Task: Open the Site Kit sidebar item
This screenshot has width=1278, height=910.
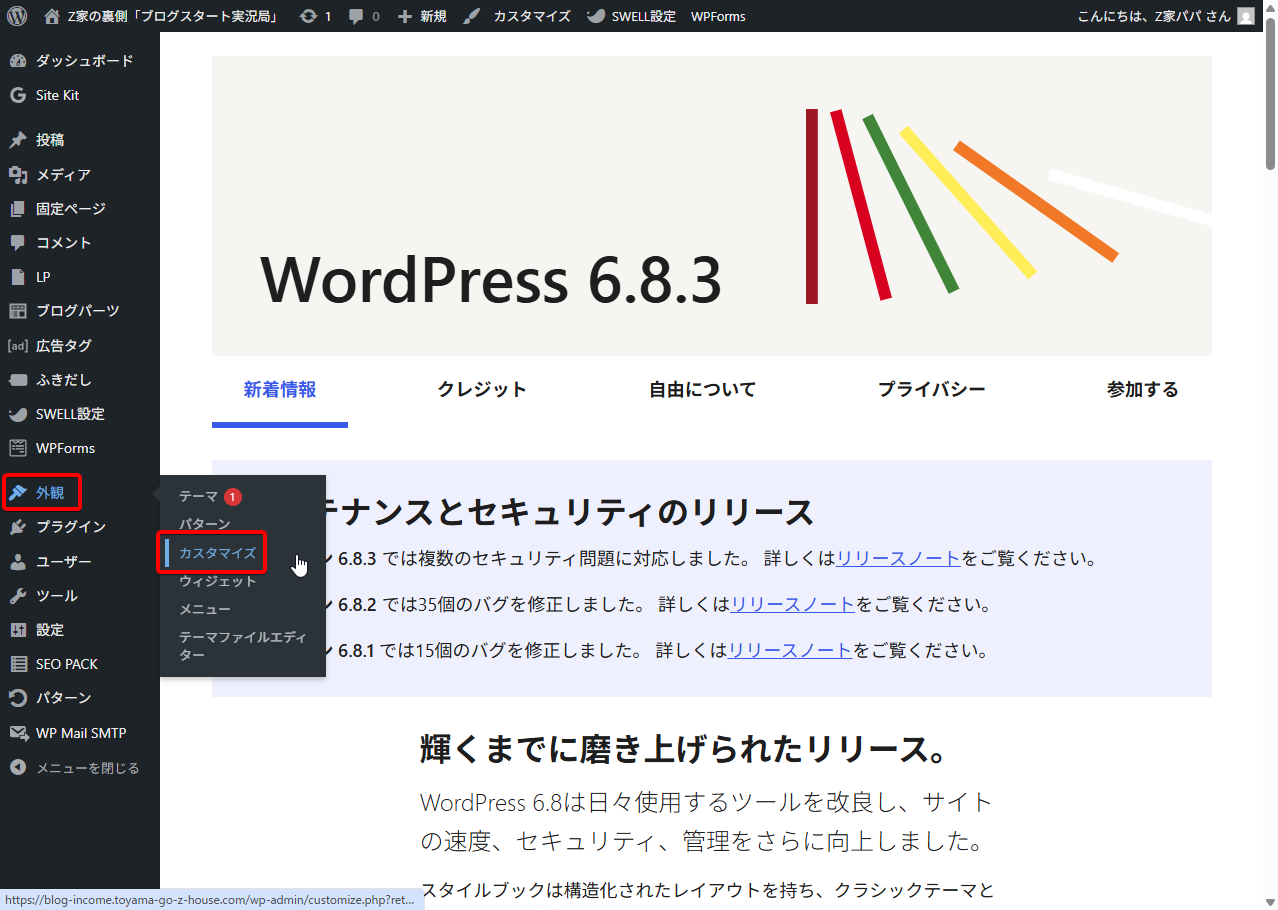Action: tap(57, 95)
